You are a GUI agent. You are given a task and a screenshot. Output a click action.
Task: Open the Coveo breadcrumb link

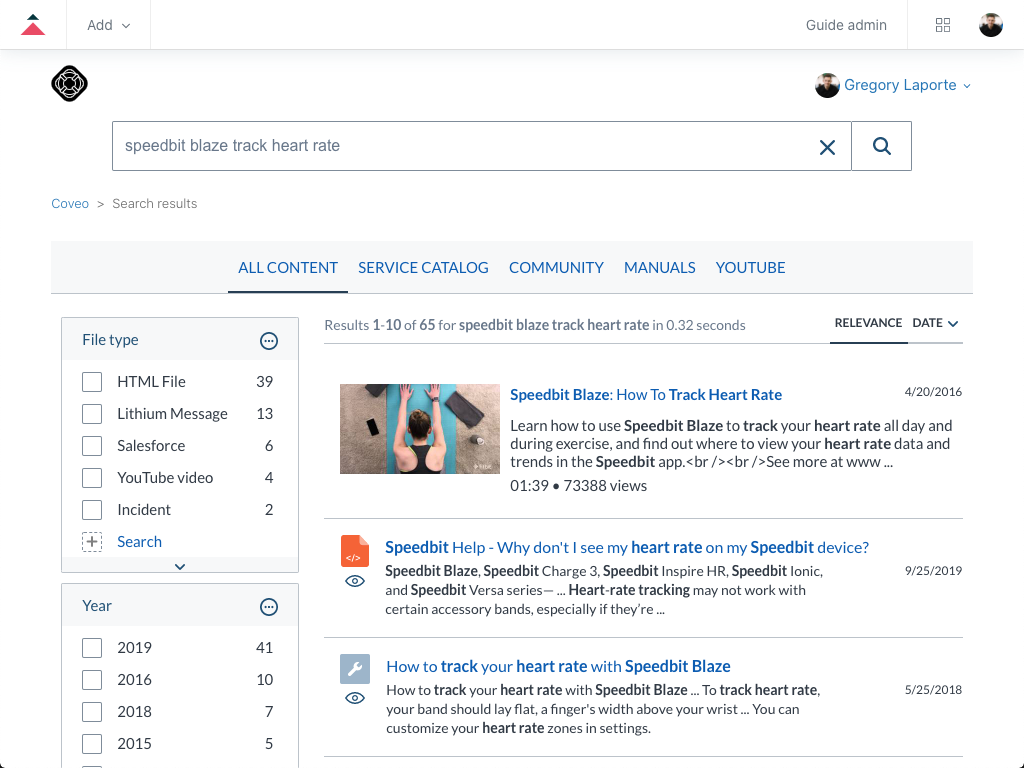(x=70, y=203)
